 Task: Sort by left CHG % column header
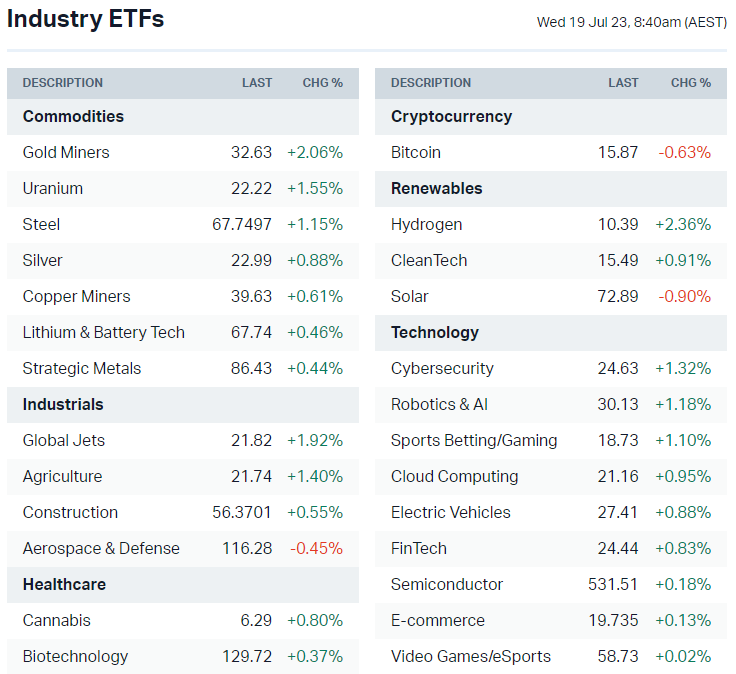point(322,83)
